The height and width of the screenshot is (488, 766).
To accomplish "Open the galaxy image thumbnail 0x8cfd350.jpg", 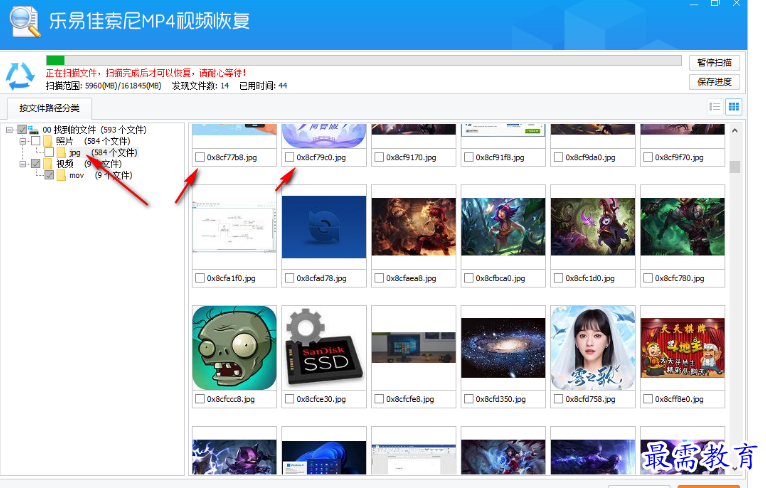I will tap(503, 348).
